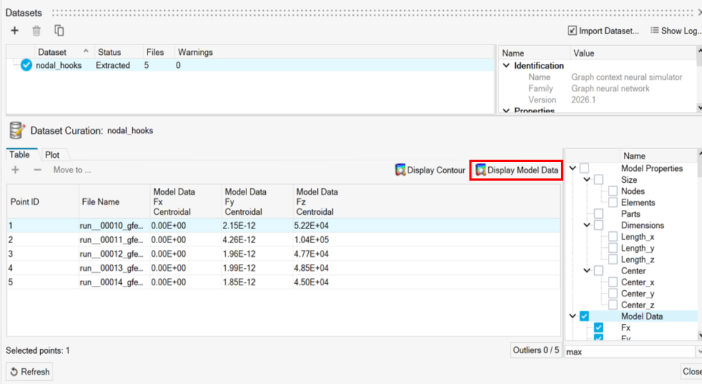The width and height of the screenshot is (702, 384).
Task: Select row run__00014_gfe in table
Action: pyautogui.click(x=283, y=282)
